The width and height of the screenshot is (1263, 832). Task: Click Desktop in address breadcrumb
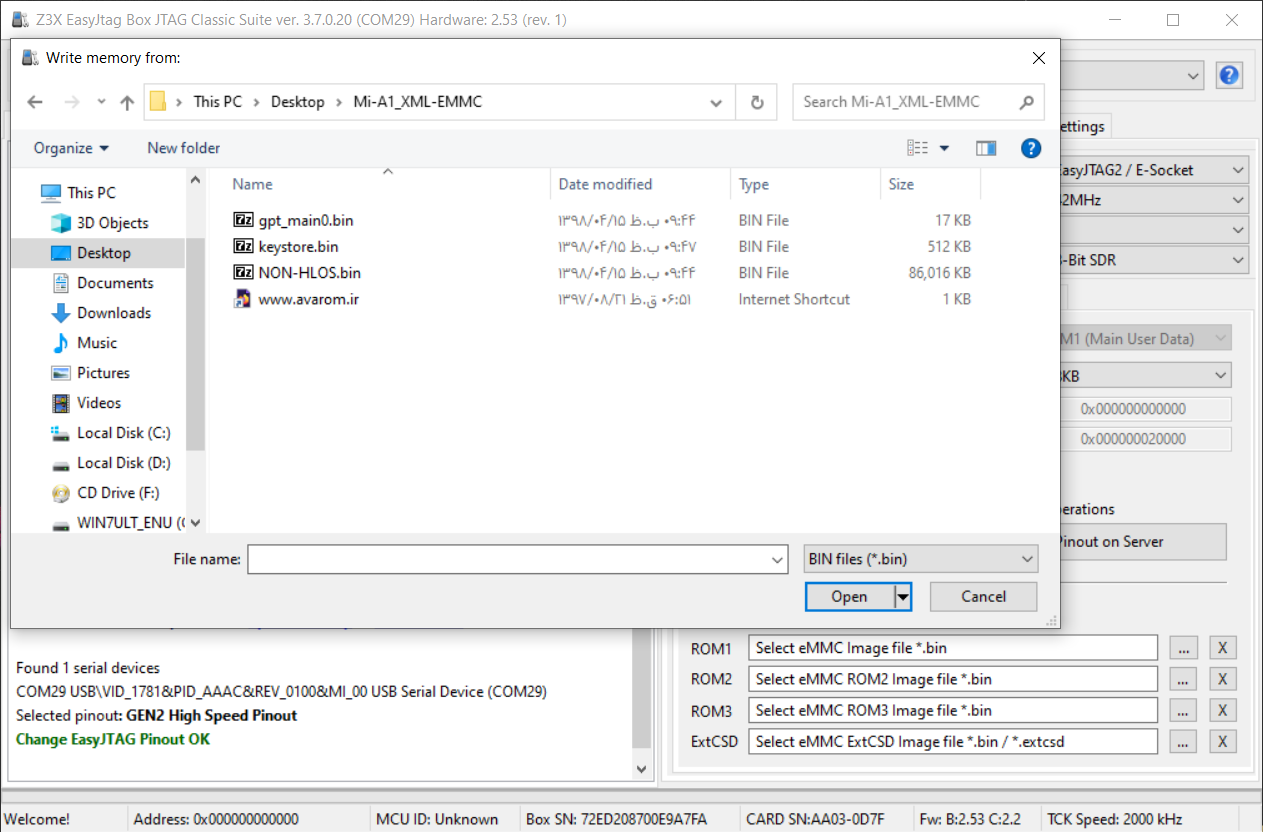click(298, 102)
